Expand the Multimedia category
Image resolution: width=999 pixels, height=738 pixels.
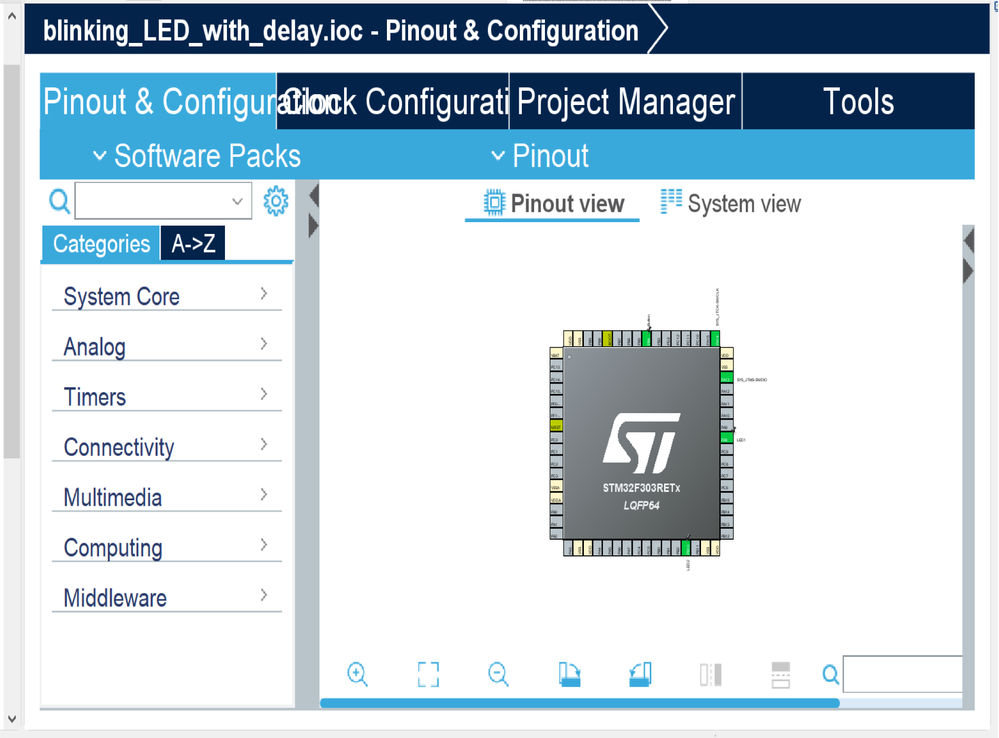coord(166,497)
